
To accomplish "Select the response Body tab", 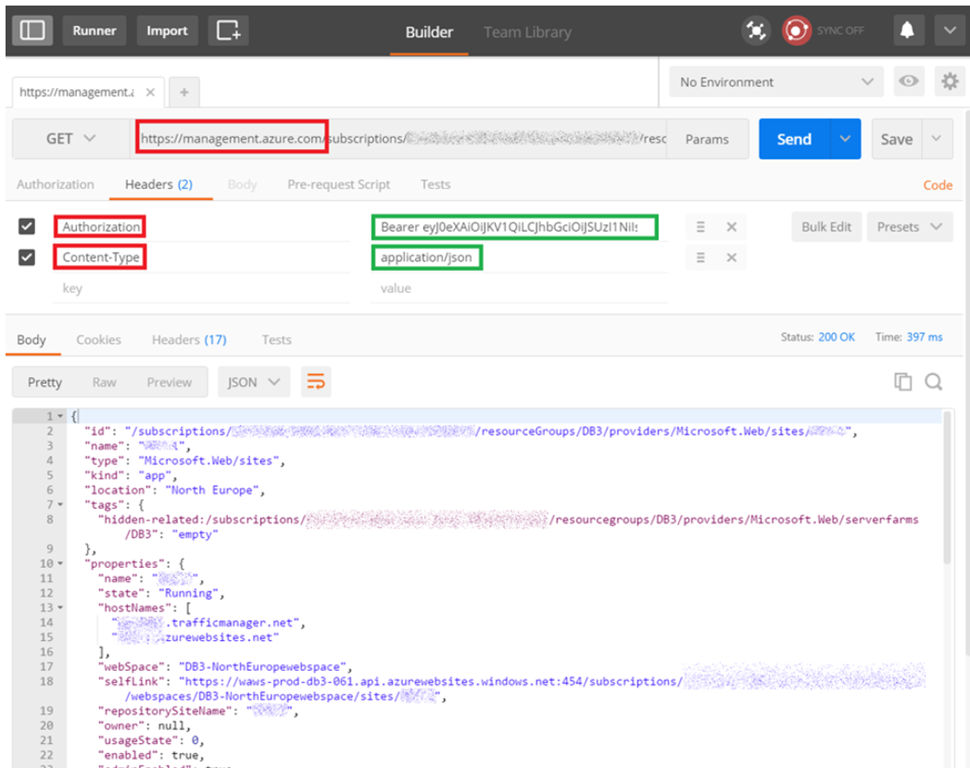I will tap(32, 340).
